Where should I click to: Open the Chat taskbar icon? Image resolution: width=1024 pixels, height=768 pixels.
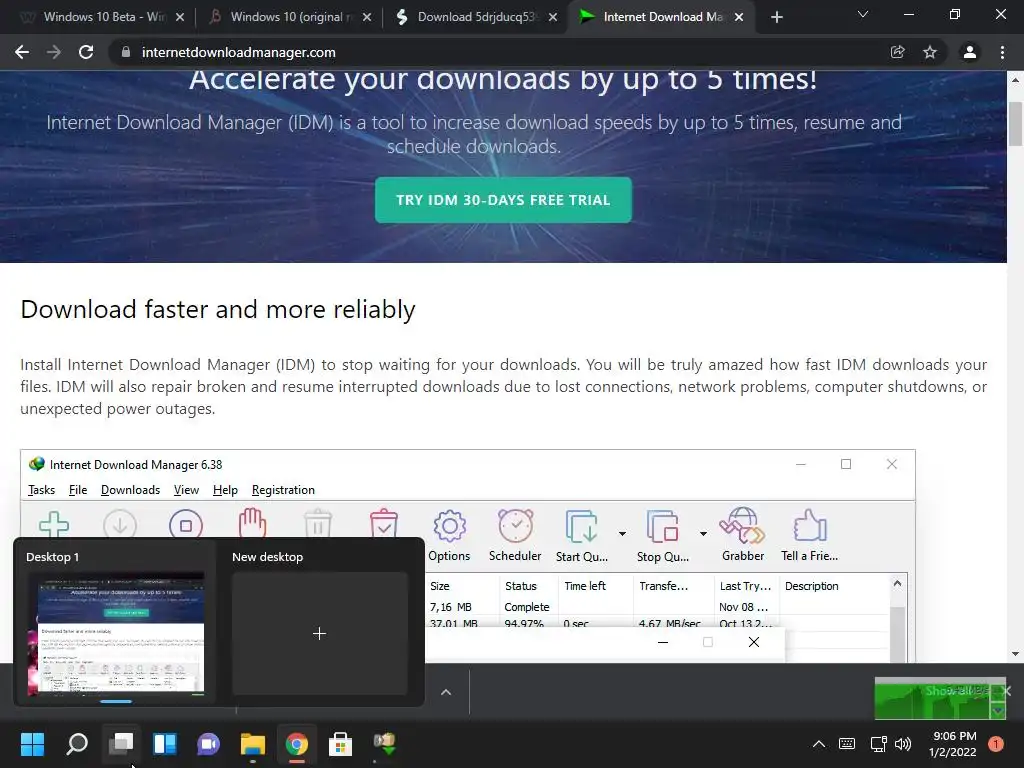208,744
